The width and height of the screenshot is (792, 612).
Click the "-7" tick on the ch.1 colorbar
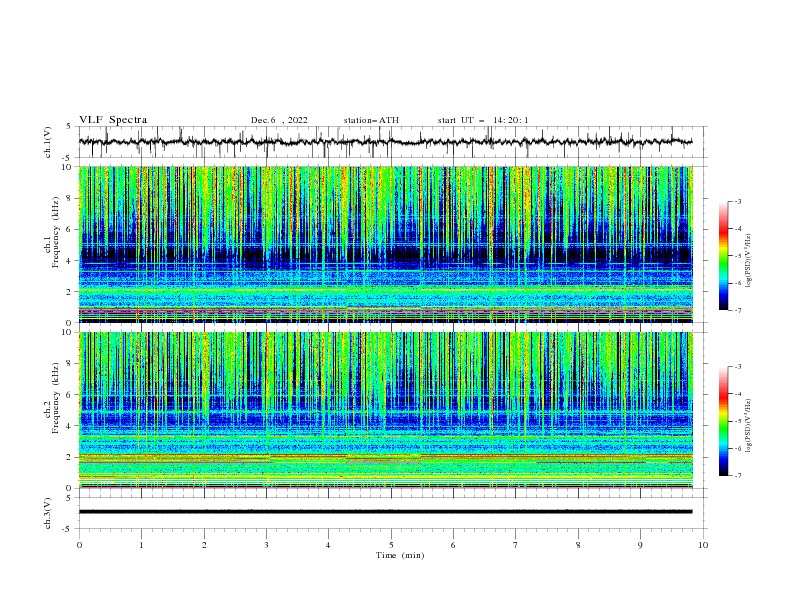737,310
